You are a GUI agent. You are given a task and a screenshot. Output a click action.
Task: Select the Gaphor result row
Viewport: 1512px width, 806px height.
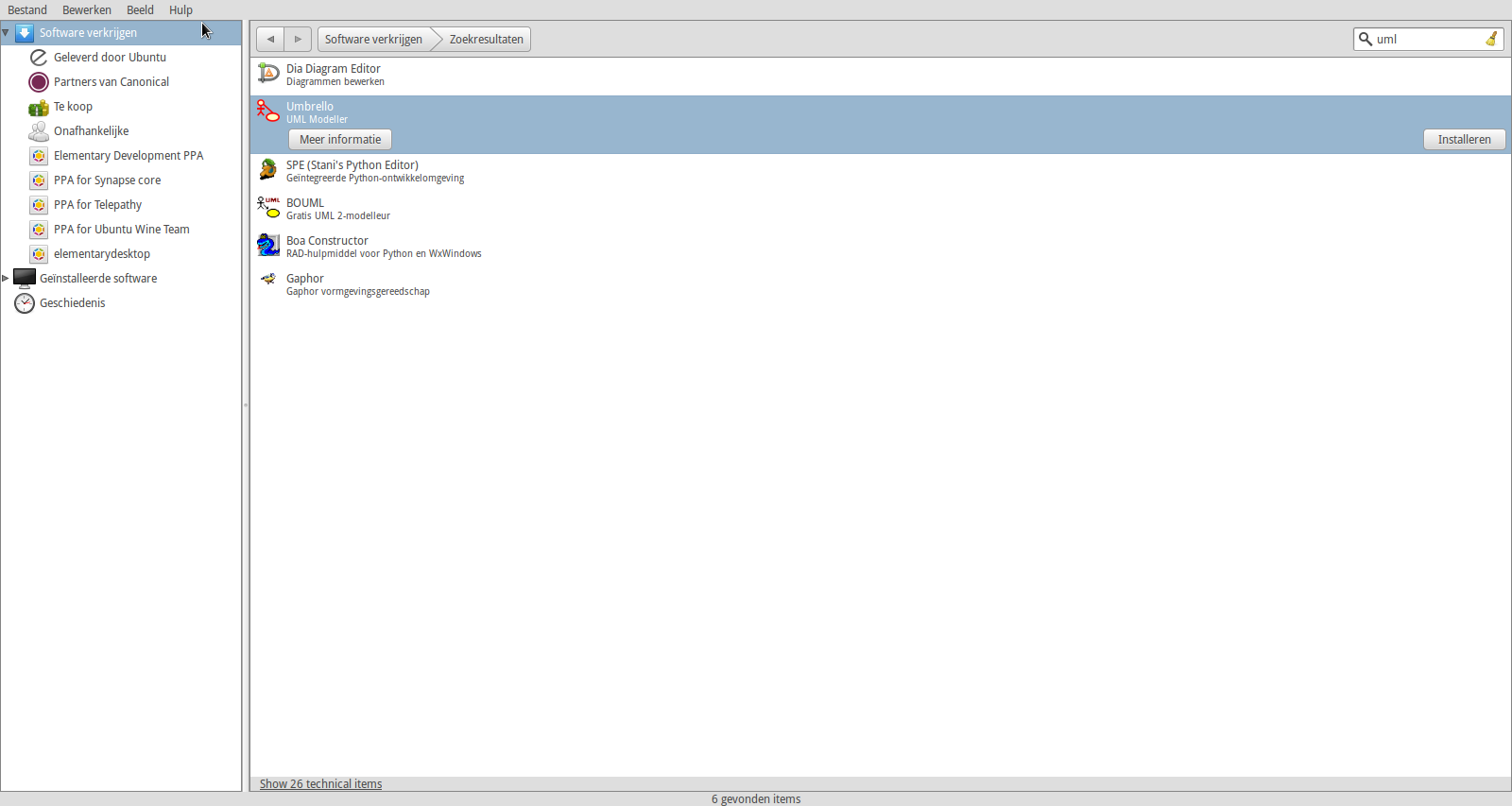point(881,285)
